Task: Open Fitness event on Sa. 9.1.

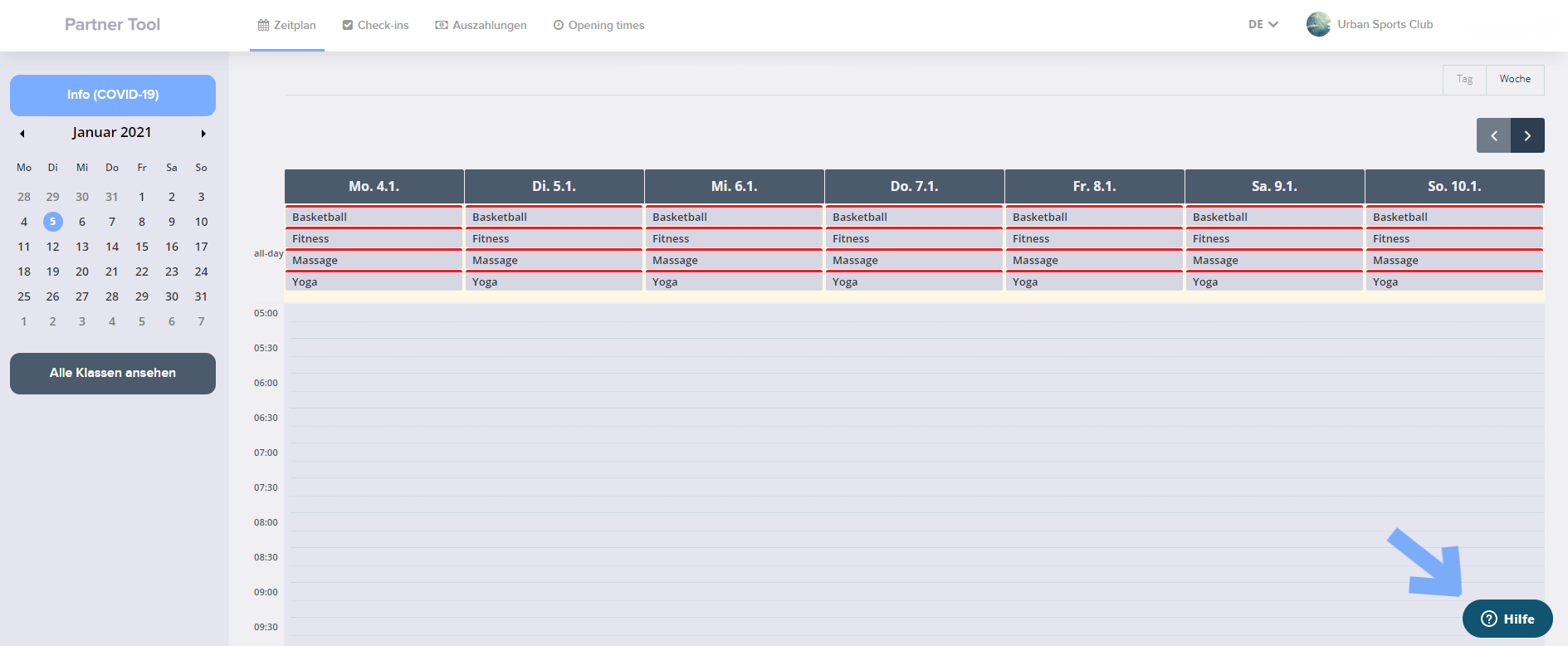Action: 1274,238
